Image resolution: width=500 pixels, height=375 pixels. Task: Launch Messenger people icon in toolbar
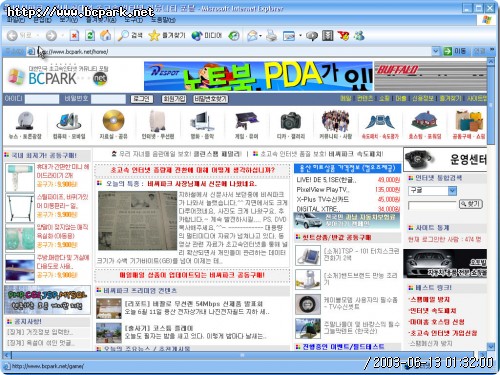(359, 36)
